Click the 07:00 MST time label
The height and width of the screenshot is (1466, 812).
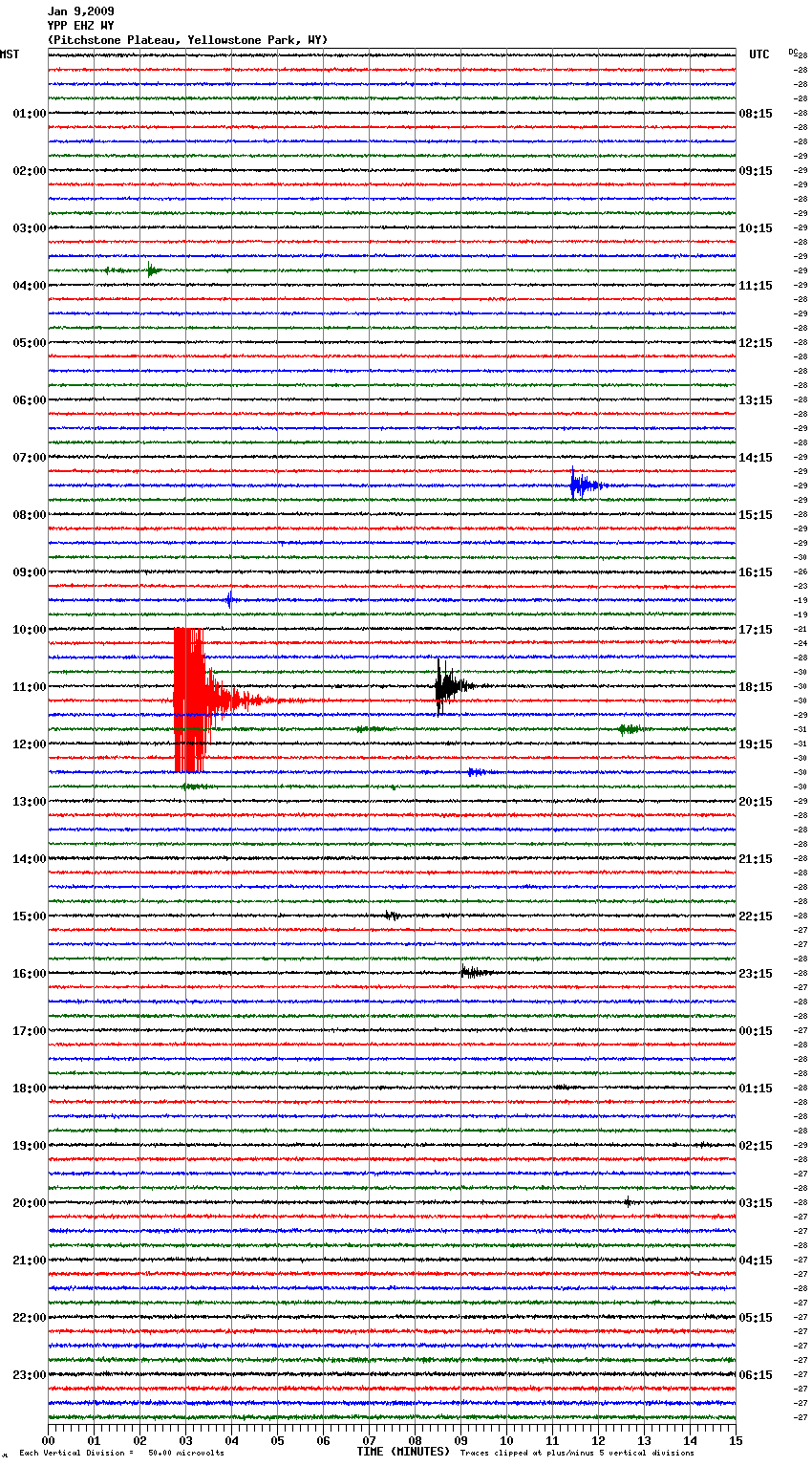[29, 458]
